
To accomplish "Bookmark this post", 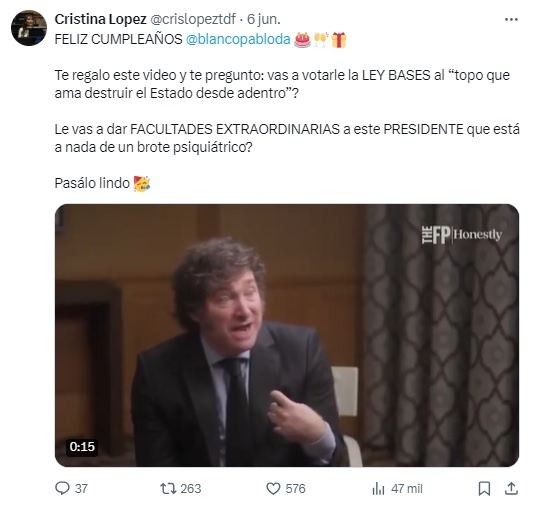I will [484, 489].
